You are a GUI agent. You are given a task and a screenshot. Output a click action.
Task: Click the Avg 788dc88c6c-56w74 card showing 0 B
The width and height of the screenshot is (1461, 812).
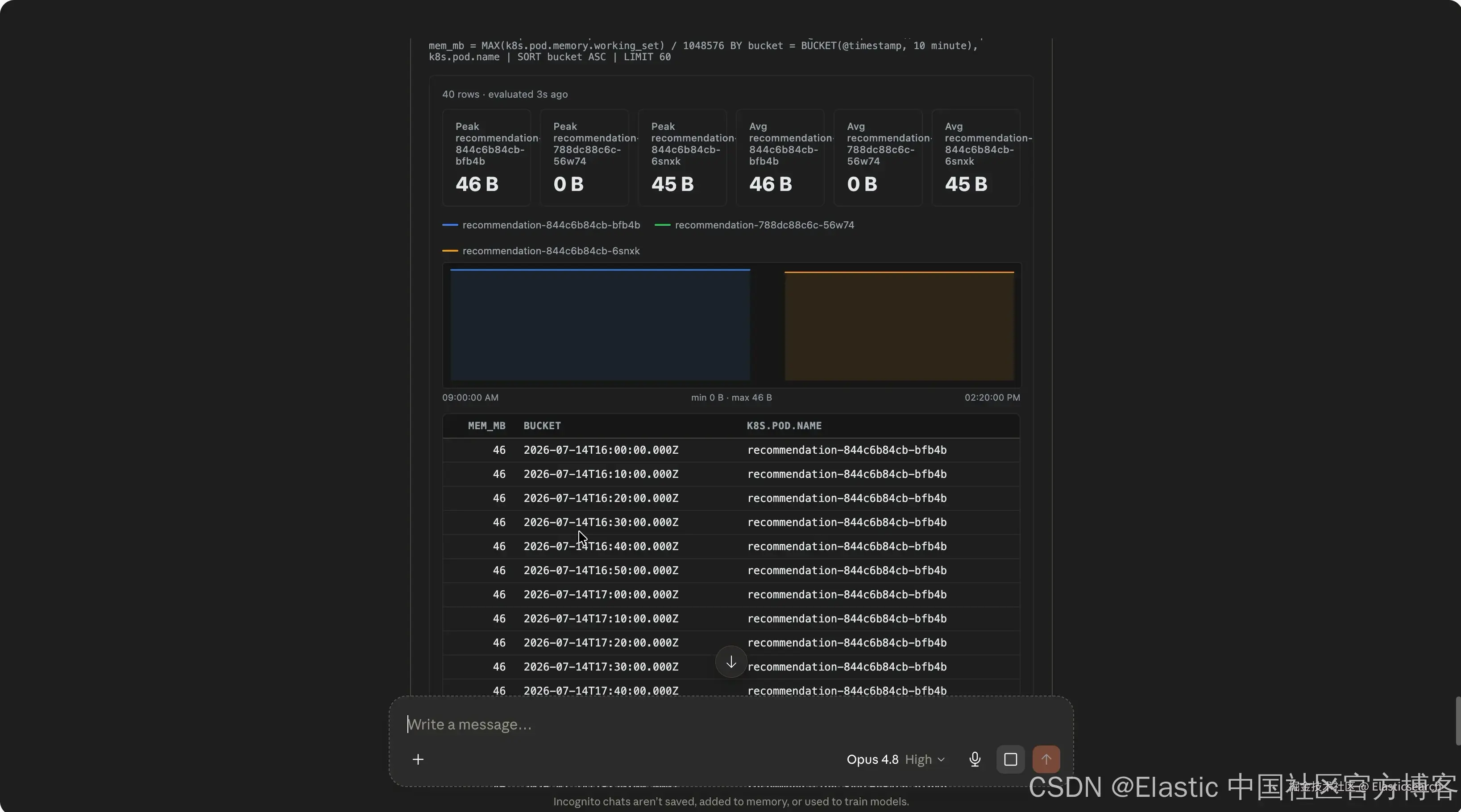tap(878, 157)
